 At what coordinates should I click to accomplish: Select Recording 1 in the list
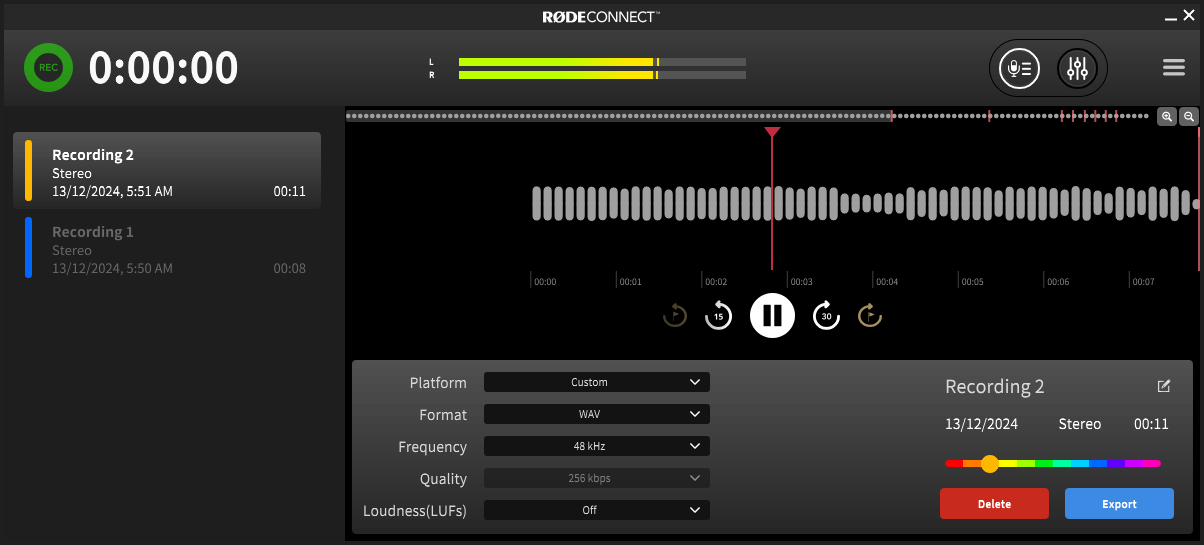(167, 248)
